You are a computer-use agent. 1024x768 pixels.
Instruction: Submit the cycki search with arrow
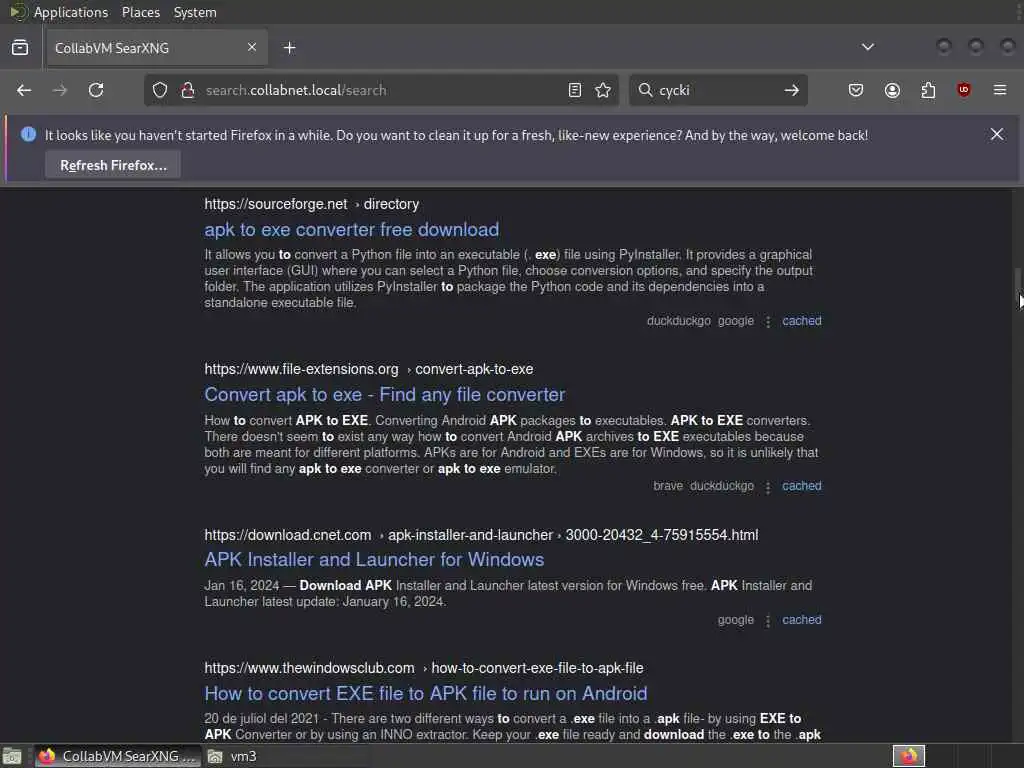792,90
